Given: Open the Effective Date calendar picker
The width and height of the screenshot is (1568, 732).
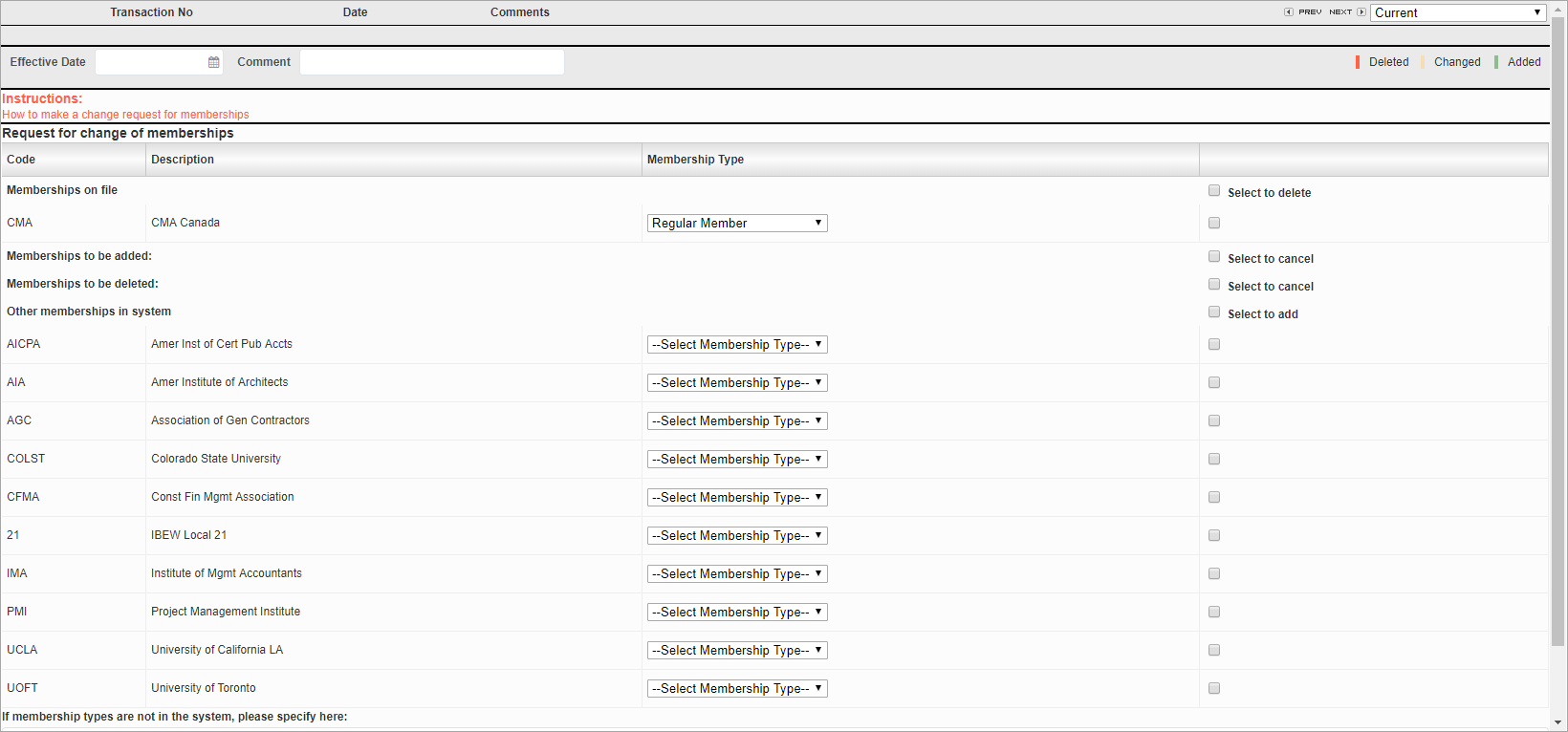Looking at the screenshot, I should click(x=213, y=62).
